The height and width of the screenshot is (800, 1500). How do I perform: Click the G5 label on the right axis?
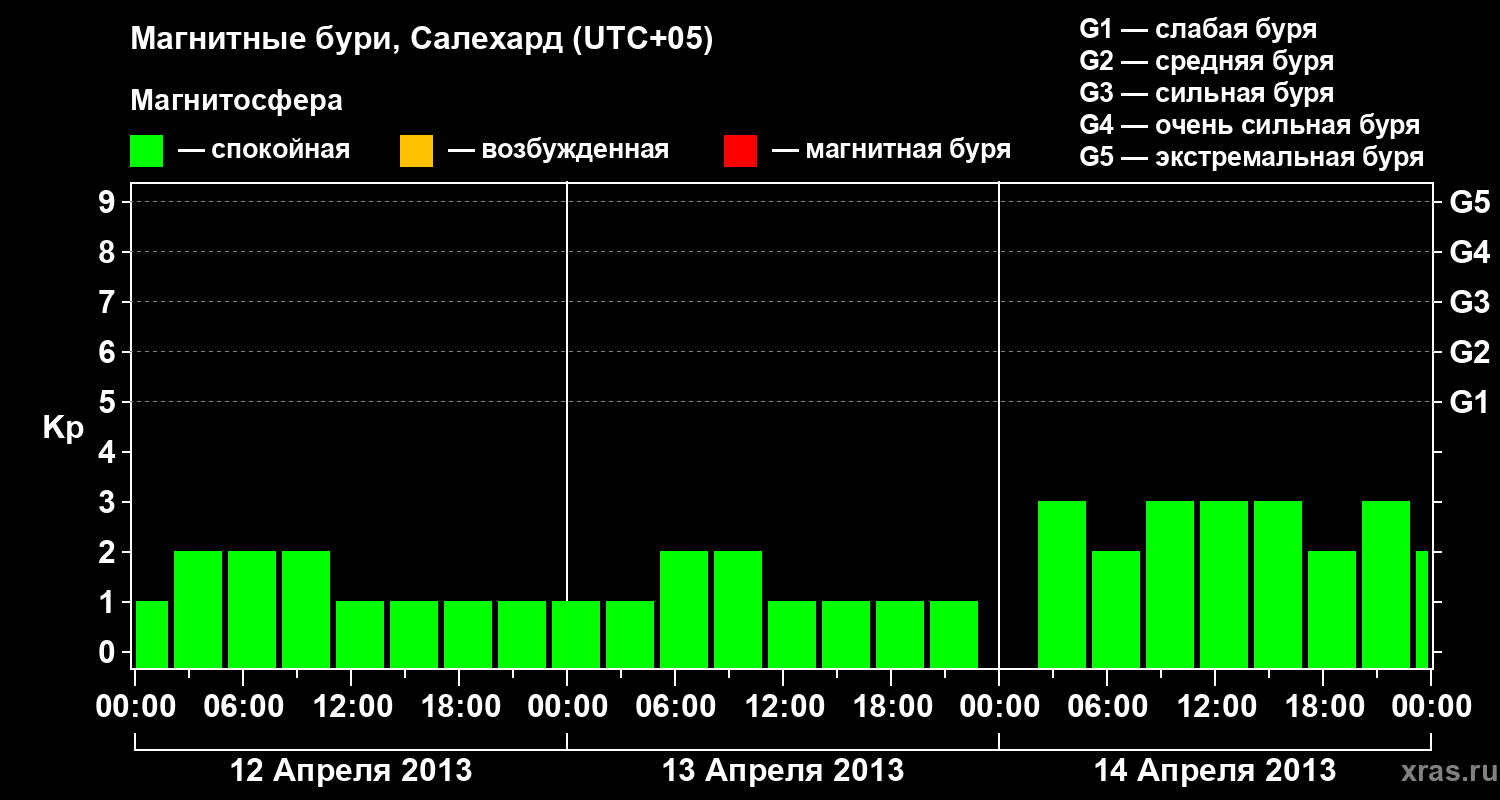pyautogui.click(x=1470, y=203)
